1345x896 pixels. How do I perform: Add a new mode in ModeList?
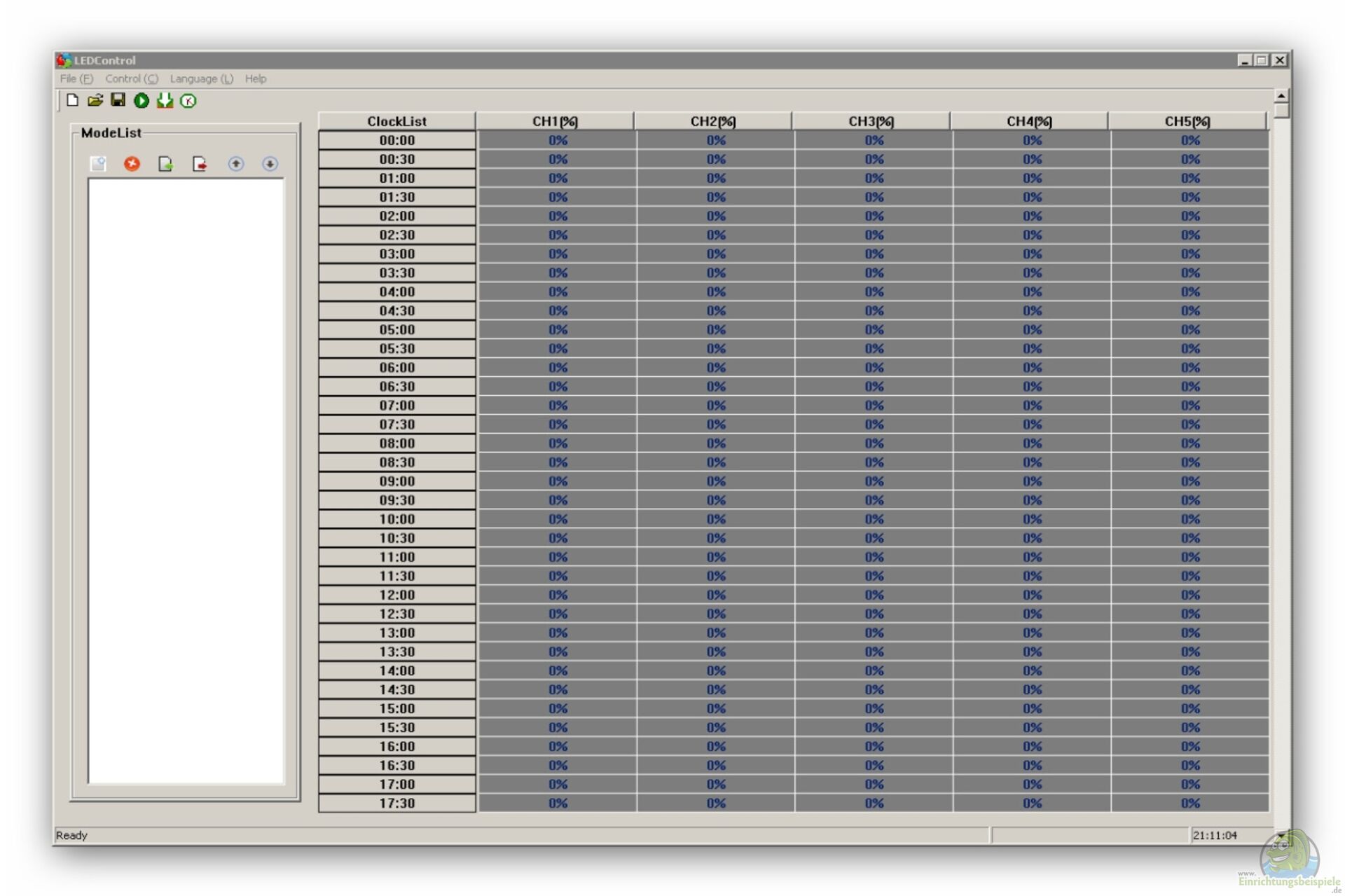tap(98, 164)
